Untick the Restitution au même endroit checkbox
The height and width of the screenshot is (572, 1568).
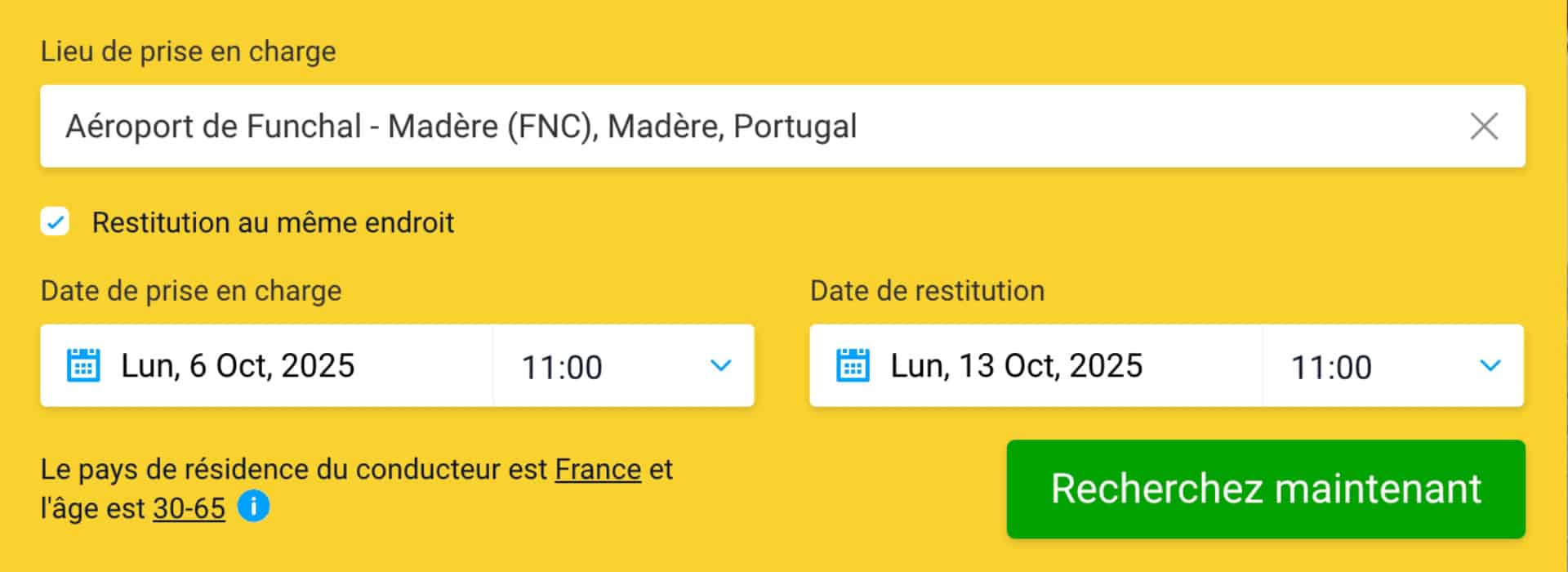click(55, 221)
